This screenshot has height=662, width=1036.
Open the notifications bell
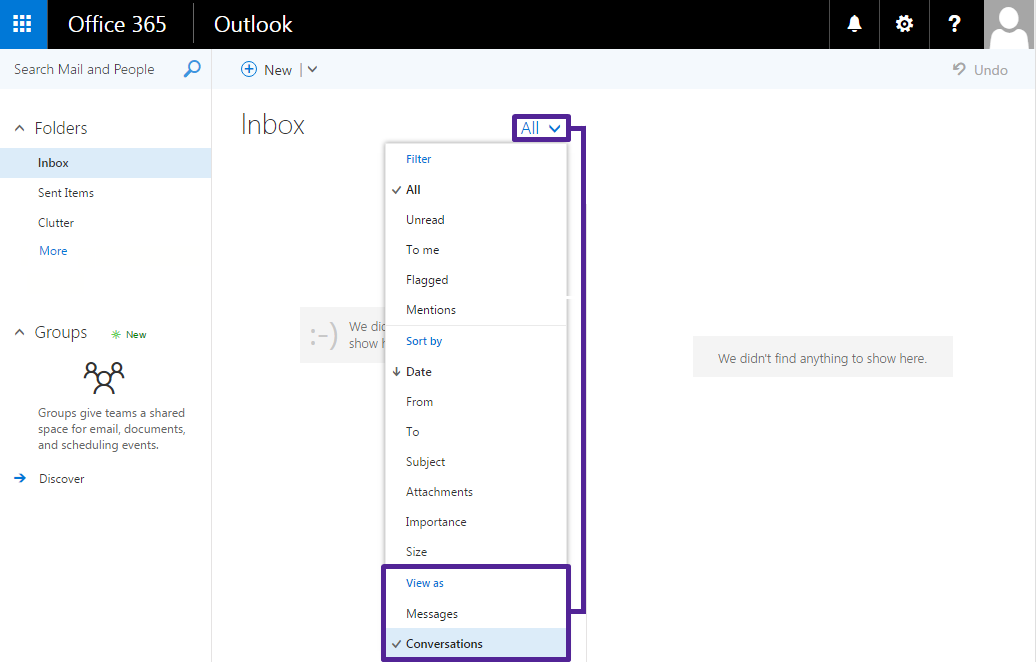point(854,24)
